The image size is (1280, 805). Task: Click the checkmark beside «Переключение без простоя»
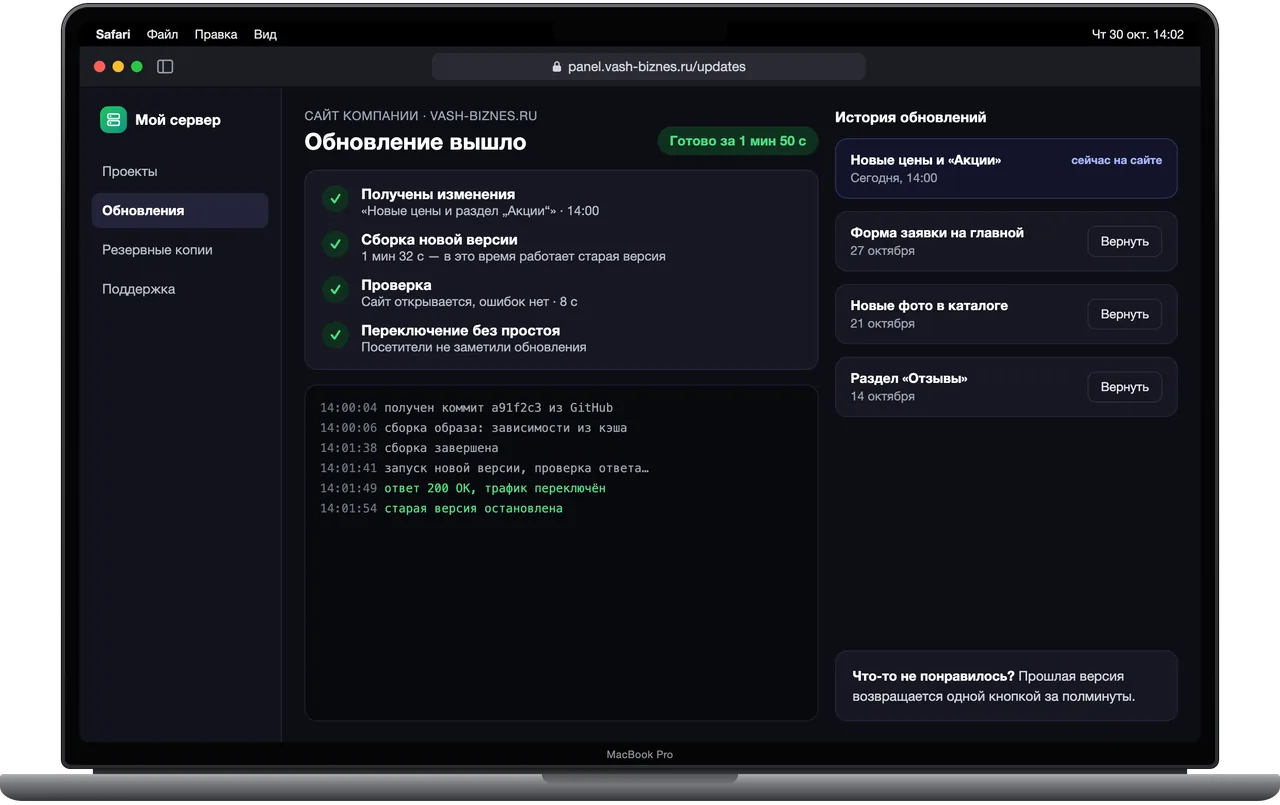(334, 335)
